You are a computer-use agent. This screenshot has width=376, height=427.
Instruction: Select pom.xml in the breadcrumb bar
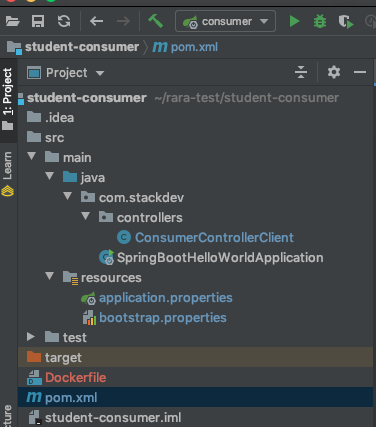tap(194, 47)
